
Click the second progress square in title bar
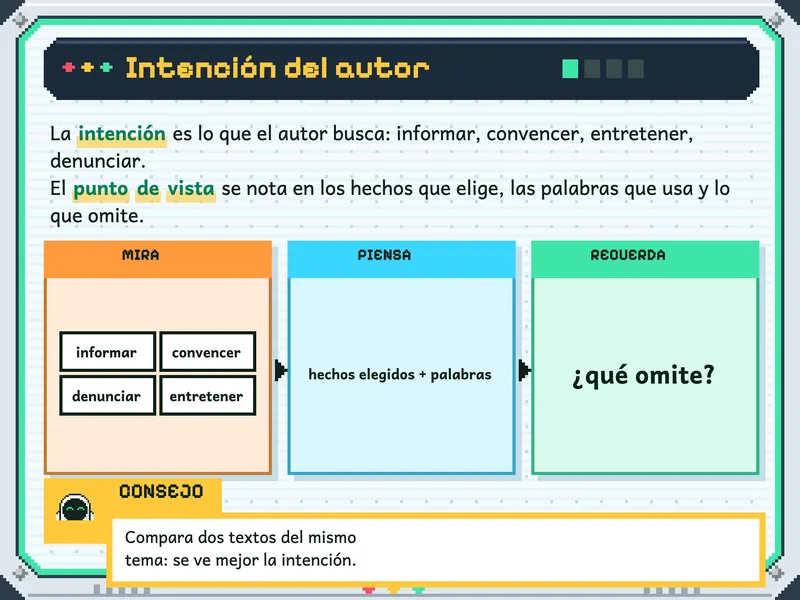click(592, 69)
